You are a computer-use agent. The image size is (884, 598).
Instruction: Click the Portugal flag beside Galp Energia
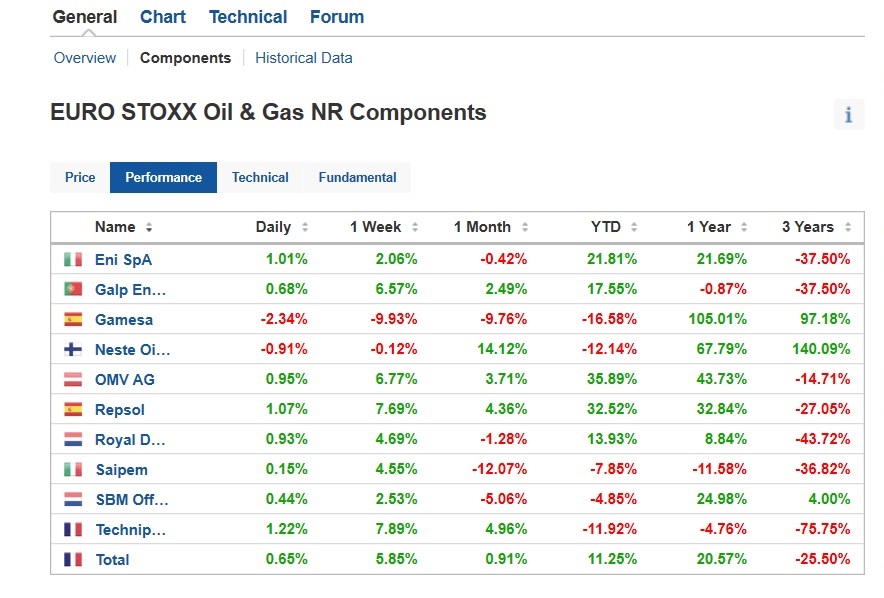73,289
